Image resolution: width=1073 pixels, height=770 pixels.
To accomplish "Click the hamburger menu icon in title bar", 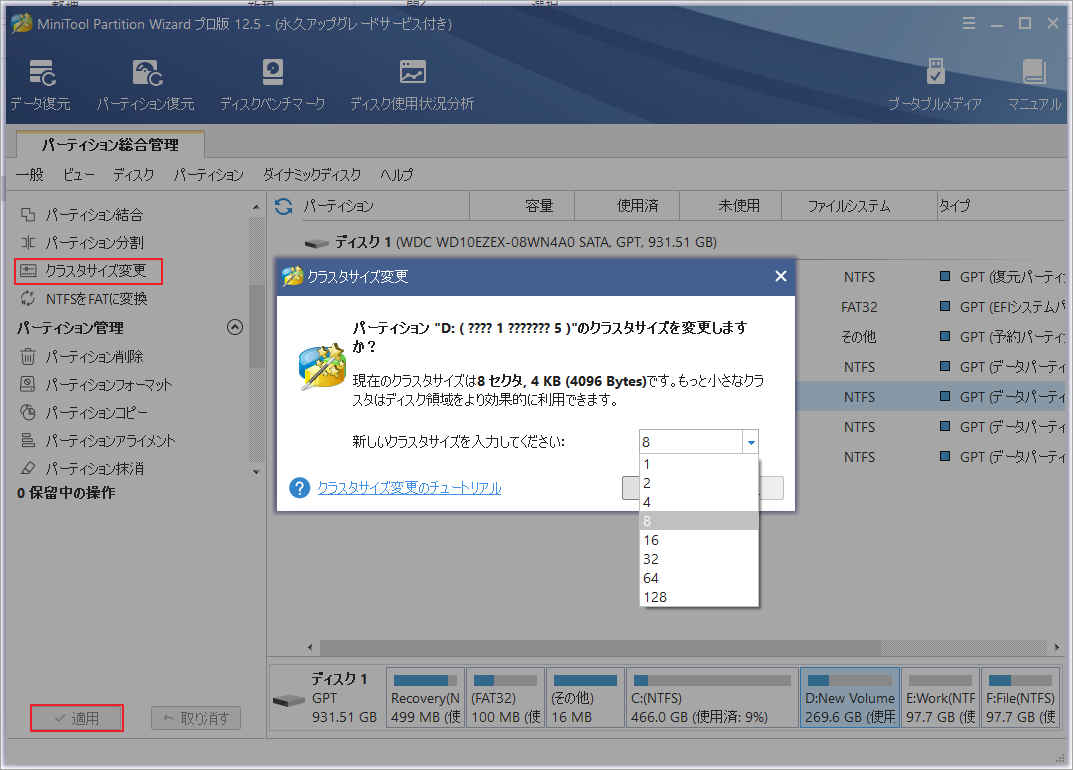I will click(x=969, y=23).
